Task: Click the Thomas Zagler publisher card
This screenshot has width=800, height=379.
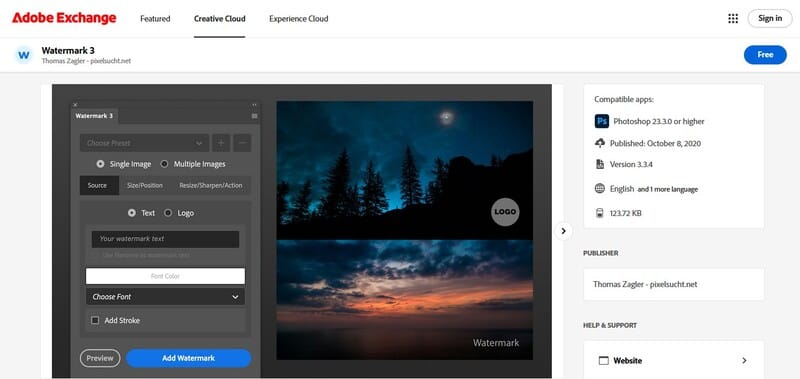Action: (x=673, y=284)
